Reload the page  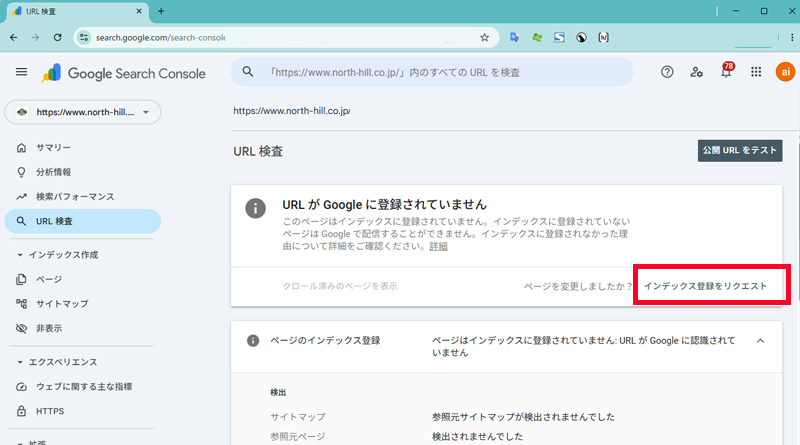tap(58, 37)
